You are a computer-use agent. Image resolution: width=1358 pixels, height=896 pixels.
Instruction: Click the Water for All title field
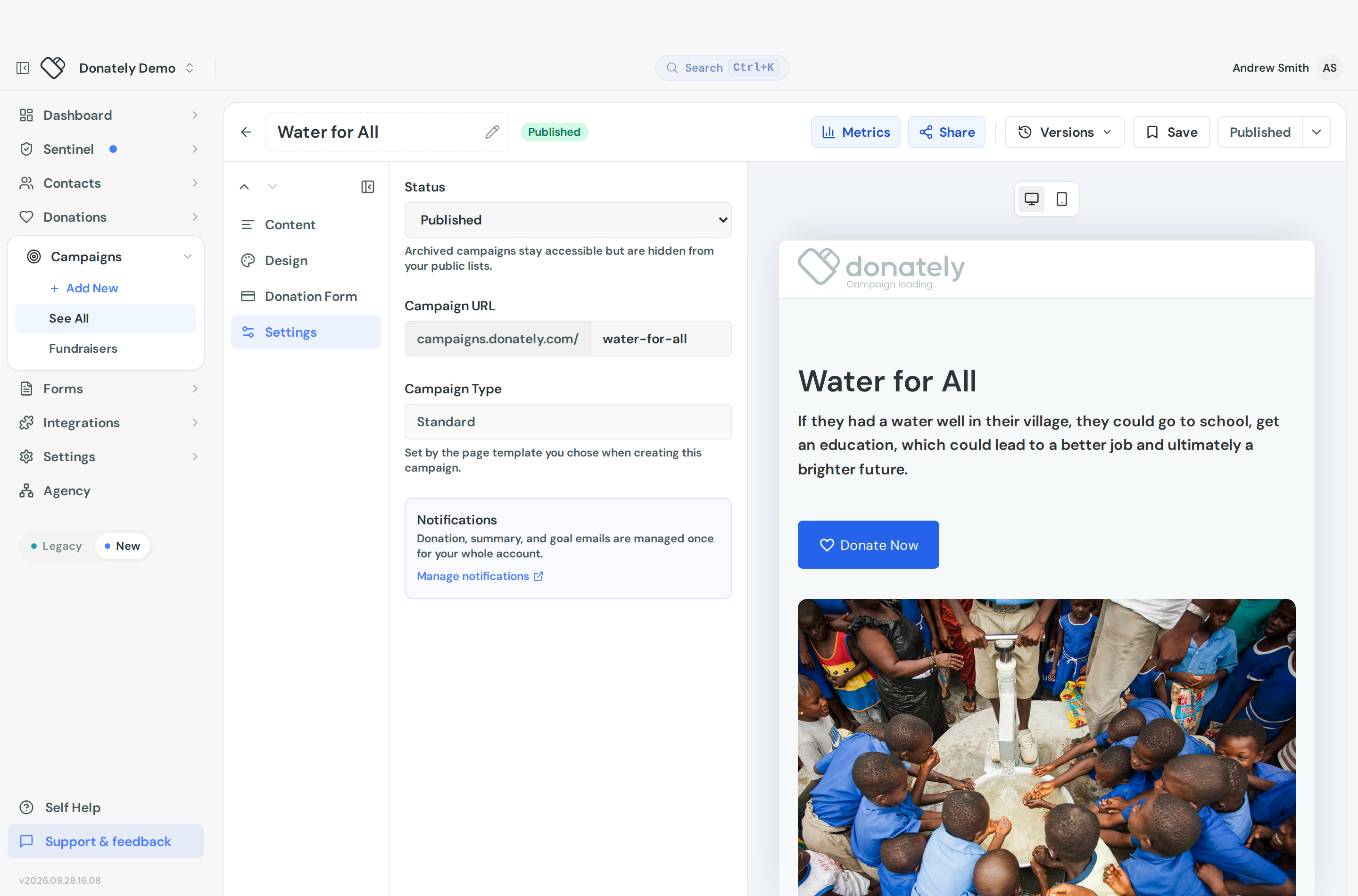(387, 132)
